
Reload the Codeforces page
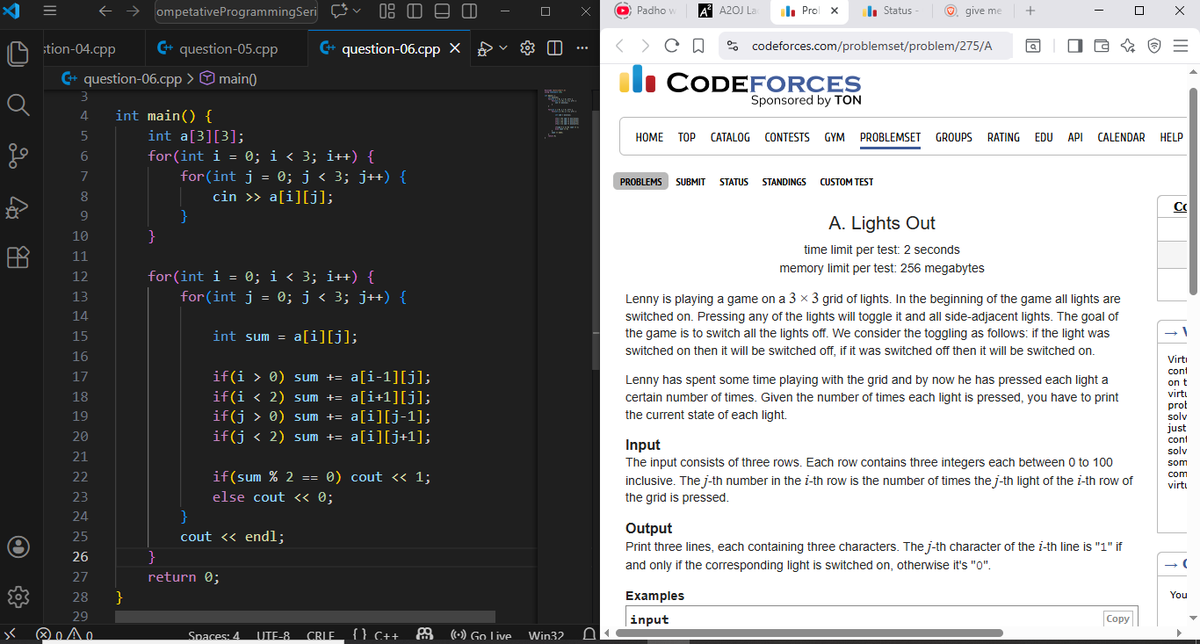tap(673, 46)
